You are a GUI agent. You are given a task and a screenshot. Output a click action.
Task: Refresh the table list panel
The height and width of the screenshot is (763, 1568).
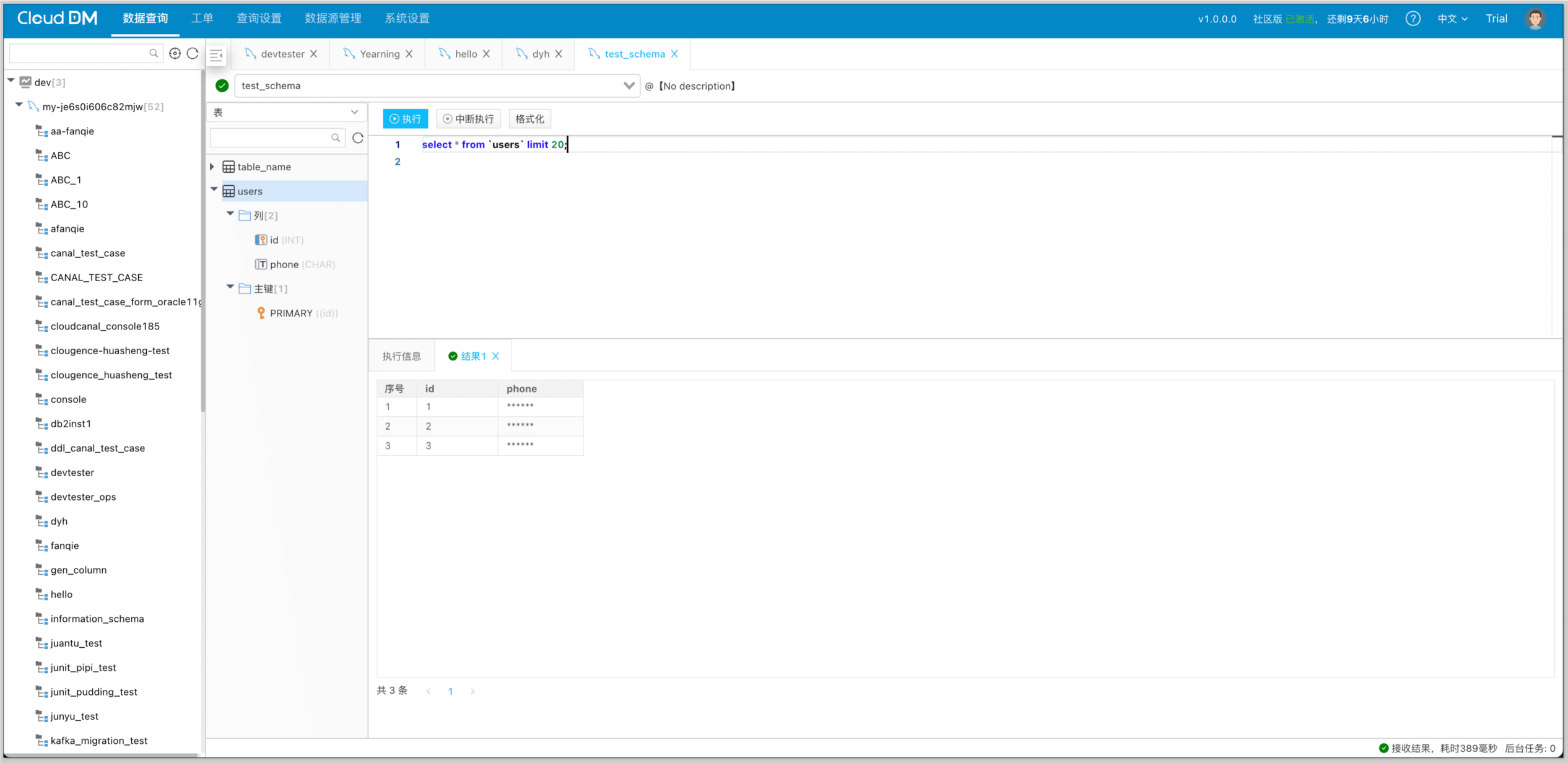click(x=358, y=138)
